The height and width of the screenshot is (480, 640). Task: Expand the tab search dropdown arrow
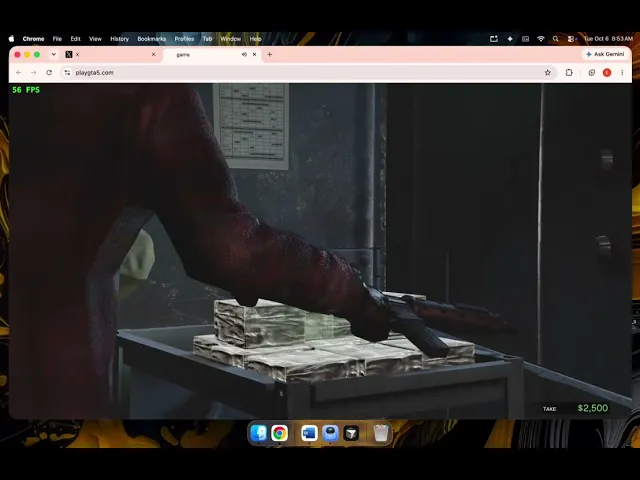tap(53, 54)
